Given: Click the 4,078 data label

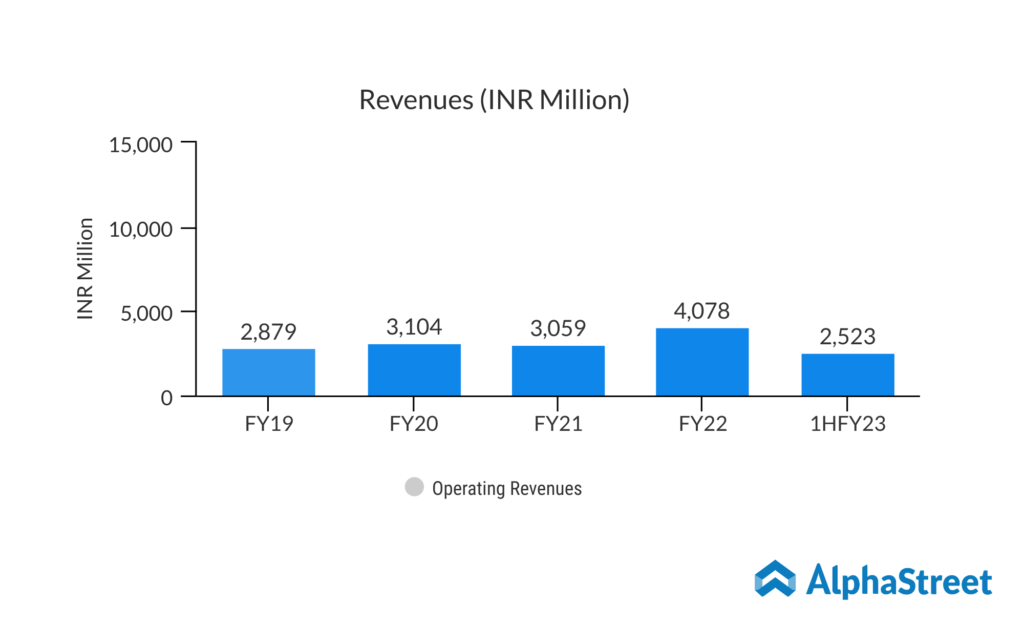Looking at the screenshot, I should pyautogui.click(x=702, y=311).
